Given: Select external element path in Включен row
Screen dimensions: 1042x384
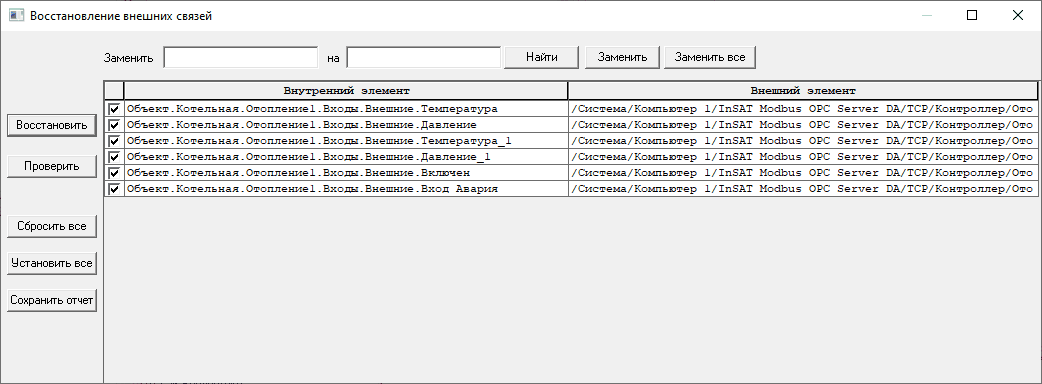Looking at the screenshot, I should pyautogui.click(x=803, y=173).
